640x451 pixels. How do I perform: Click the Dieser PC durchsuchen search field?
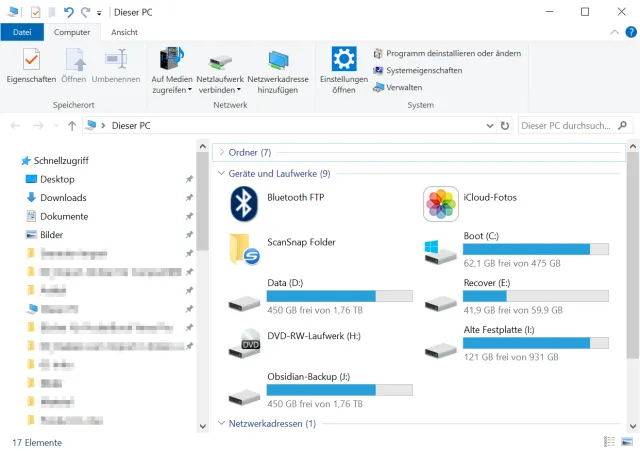point(565,126)
